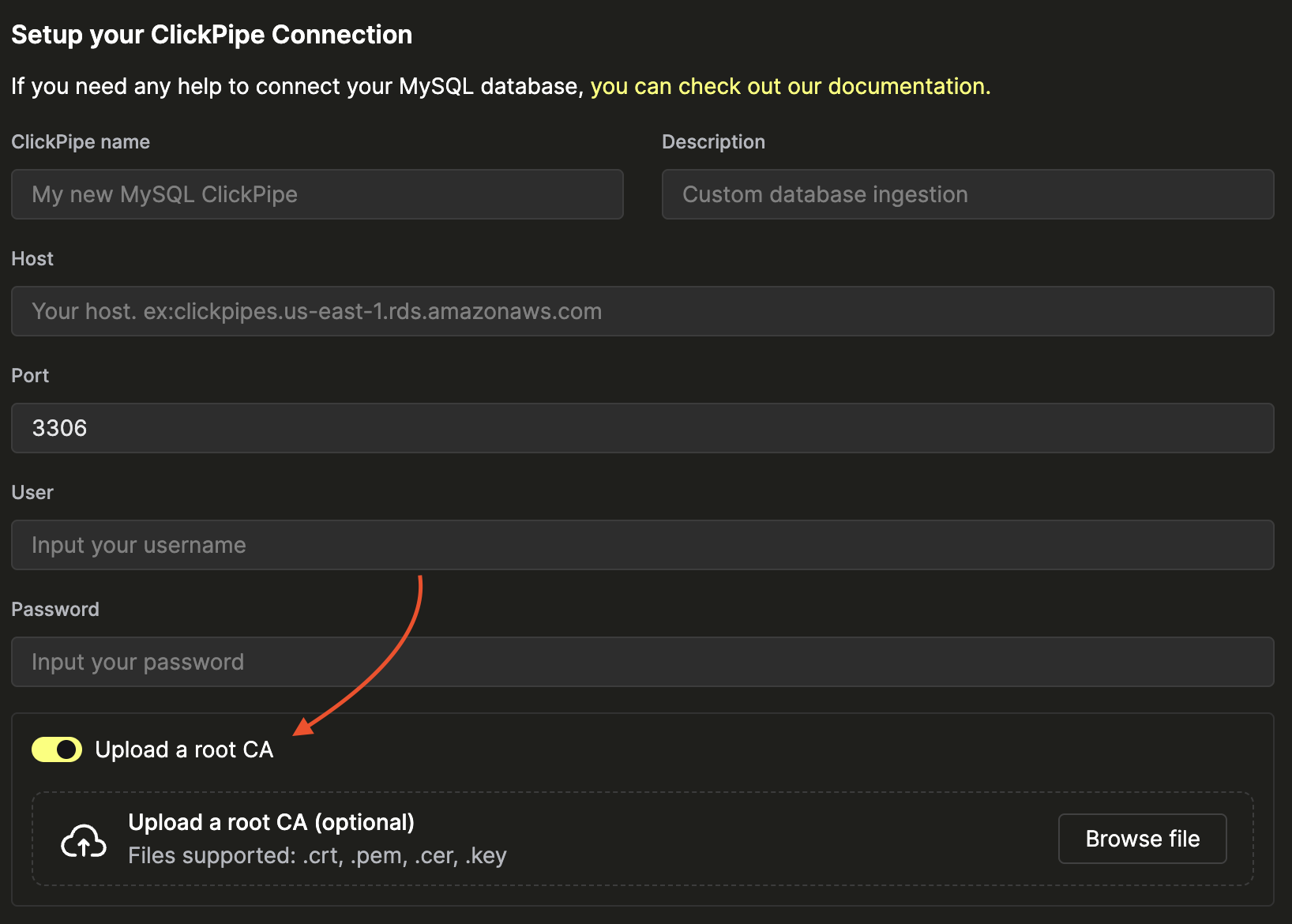Click the Host input field
1292x924 pixels.
pos(643,311)
